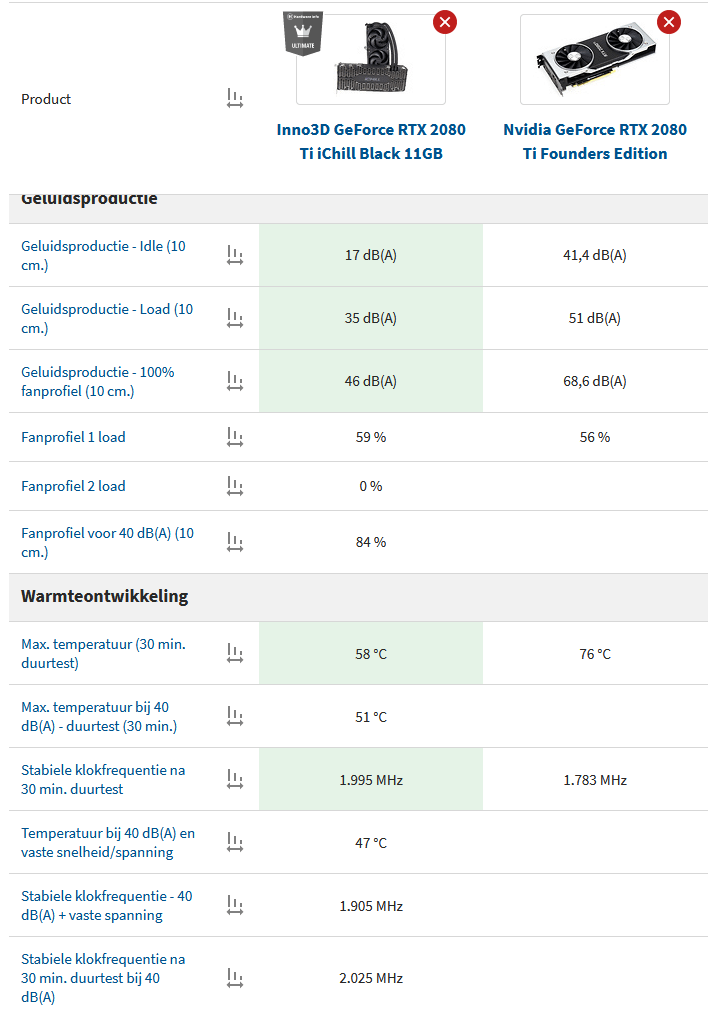Viewport: 708px width, 1009px height.
Task: Open chart for Fanprofiel 2 load
Action: click(235, 486)
